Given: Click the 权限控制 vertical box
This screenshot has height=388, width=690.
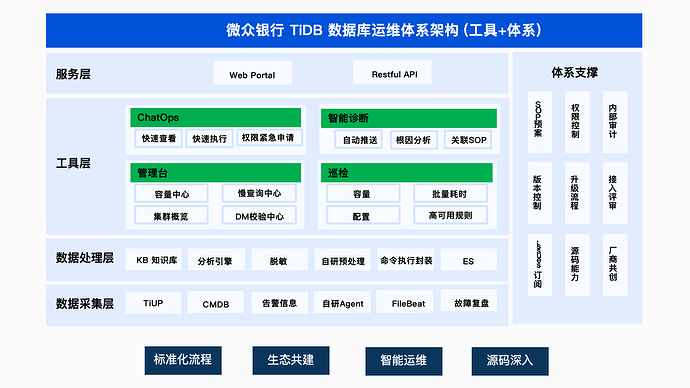Looking at the screenshot, I should pos(577,122).
